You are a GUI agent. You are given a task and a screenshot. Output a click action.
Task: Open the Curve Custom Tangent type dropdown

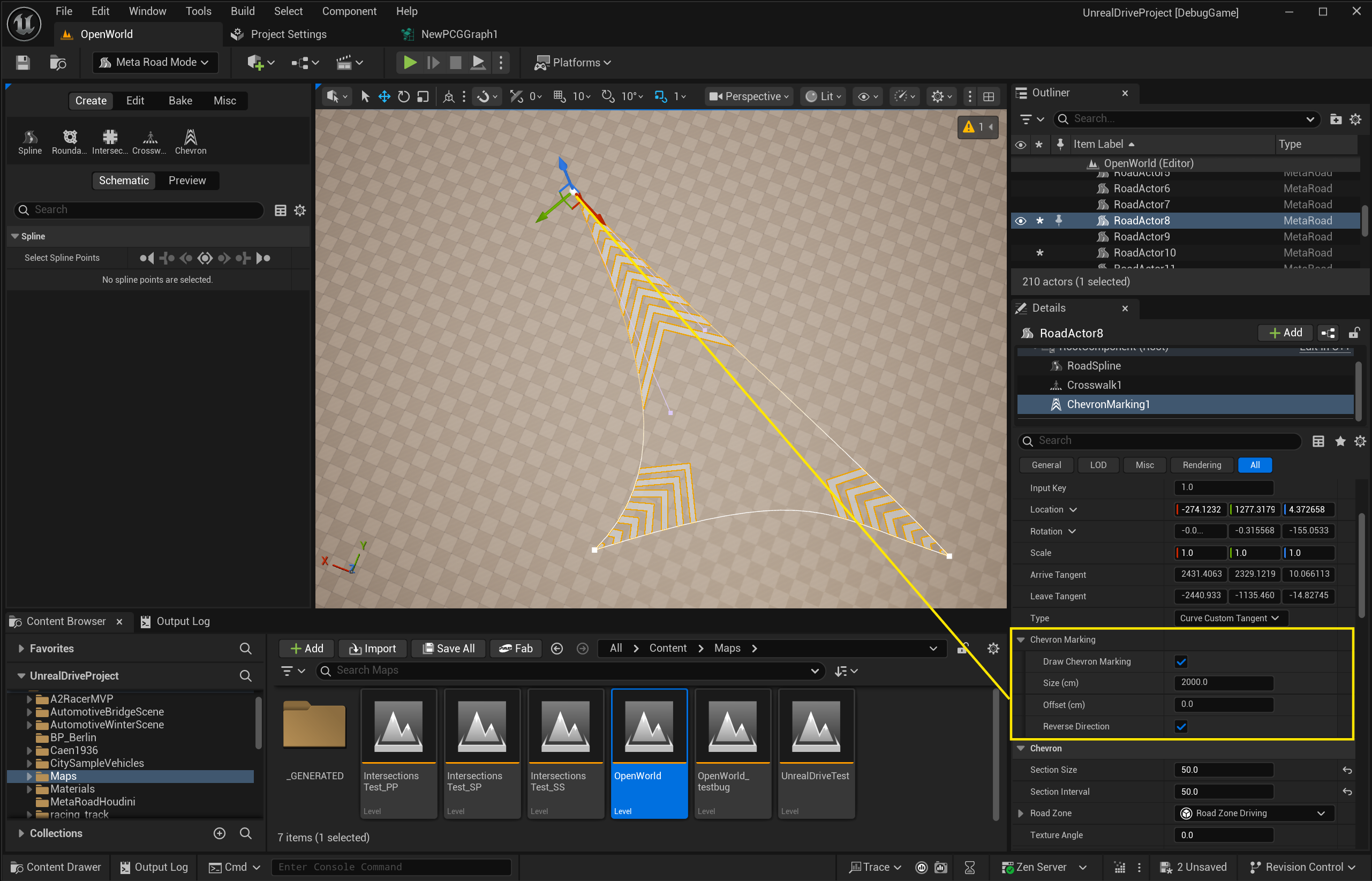(x=1230, y=618)
